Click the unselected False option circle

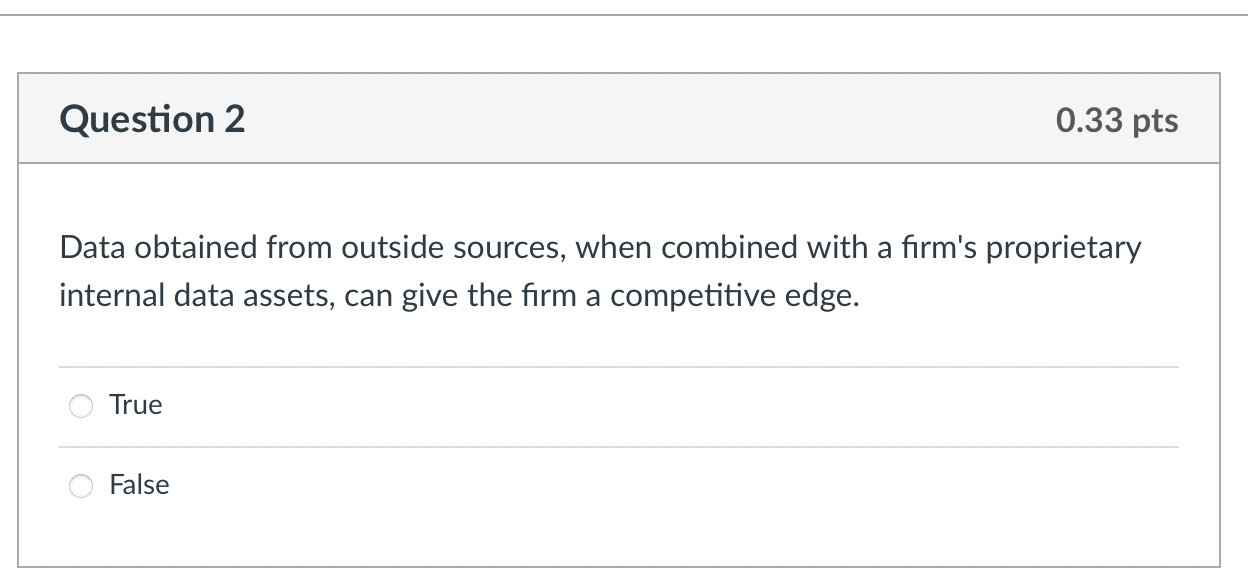coord(80,486)
